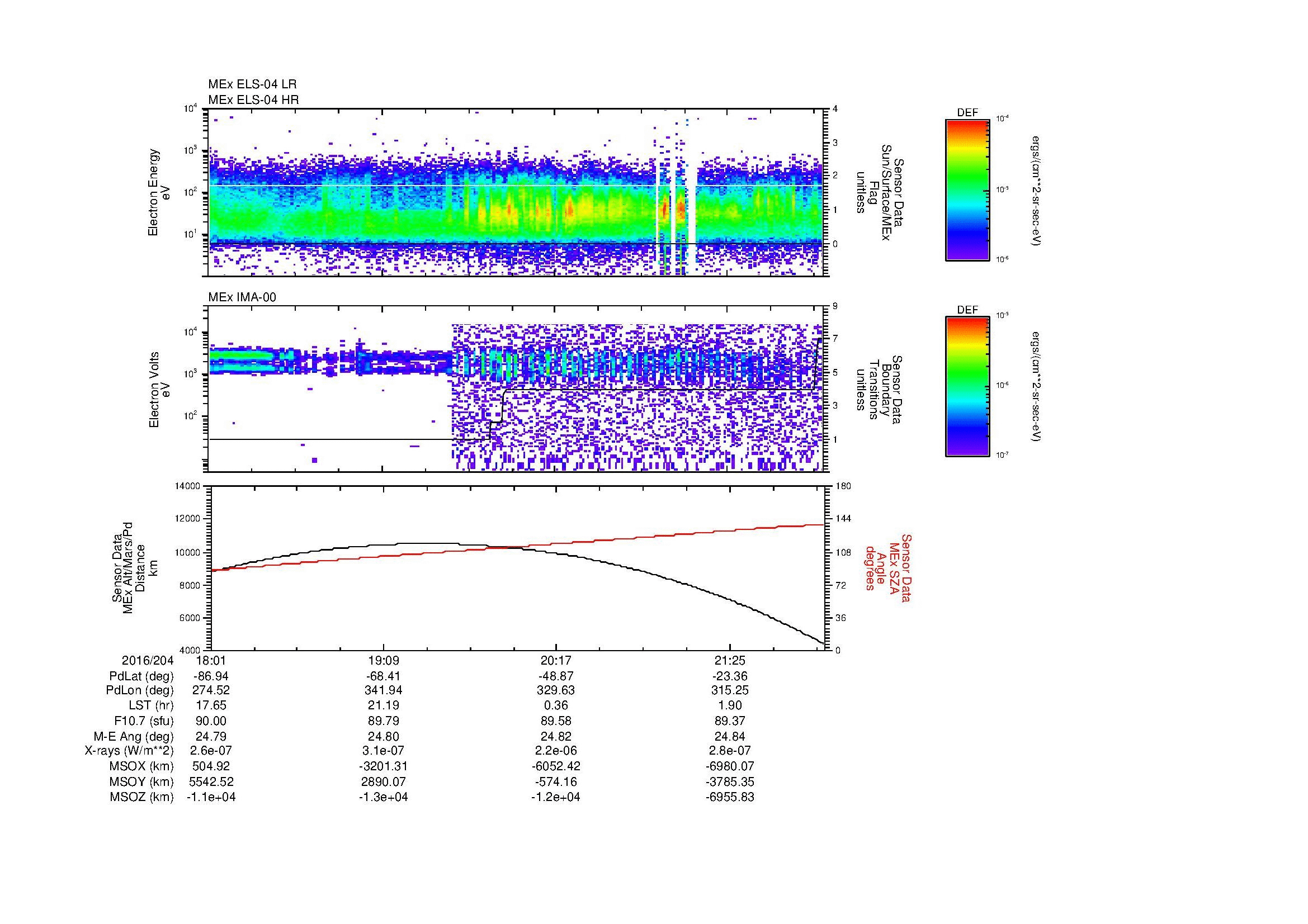
Task: Click the PdLat value '-86.94'
Action: 211,676
